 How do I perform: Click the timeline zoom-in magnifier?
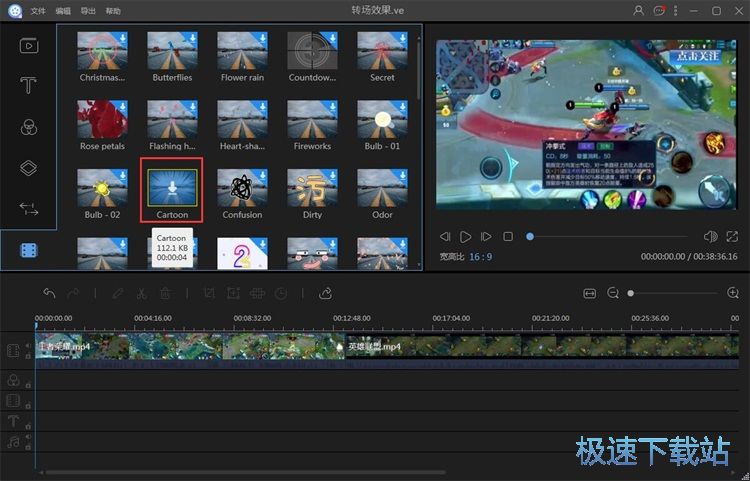coord(733,293)
